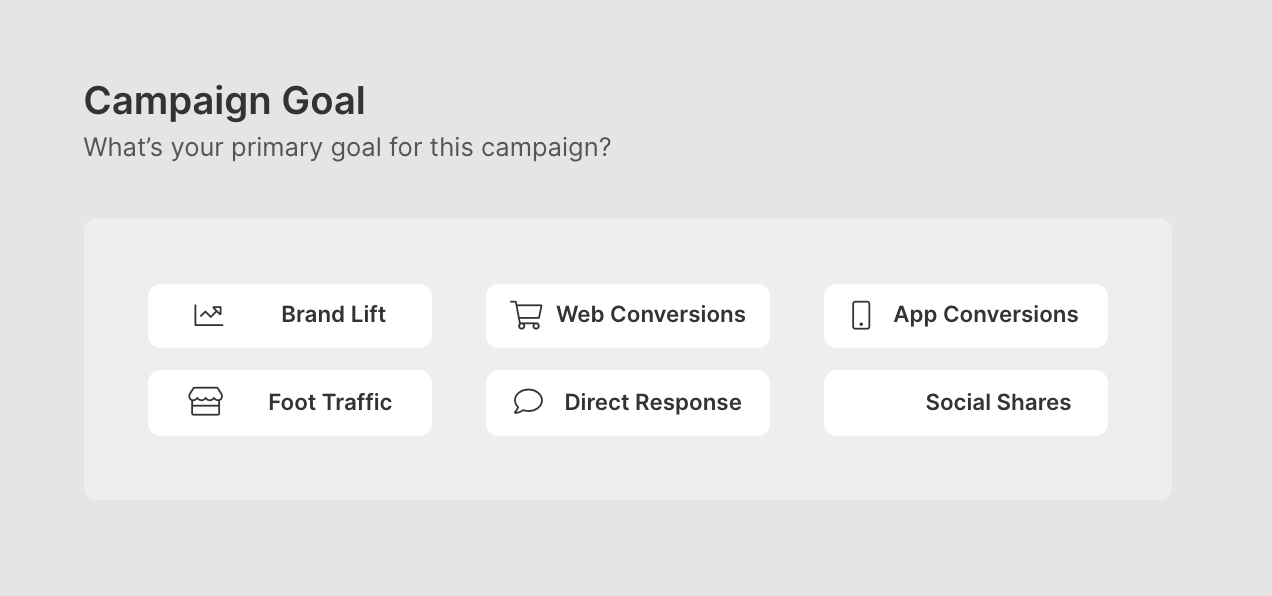Click the storefront icon for Foot Traffic
1272x596 pixels.
click(x=205, y=402)
